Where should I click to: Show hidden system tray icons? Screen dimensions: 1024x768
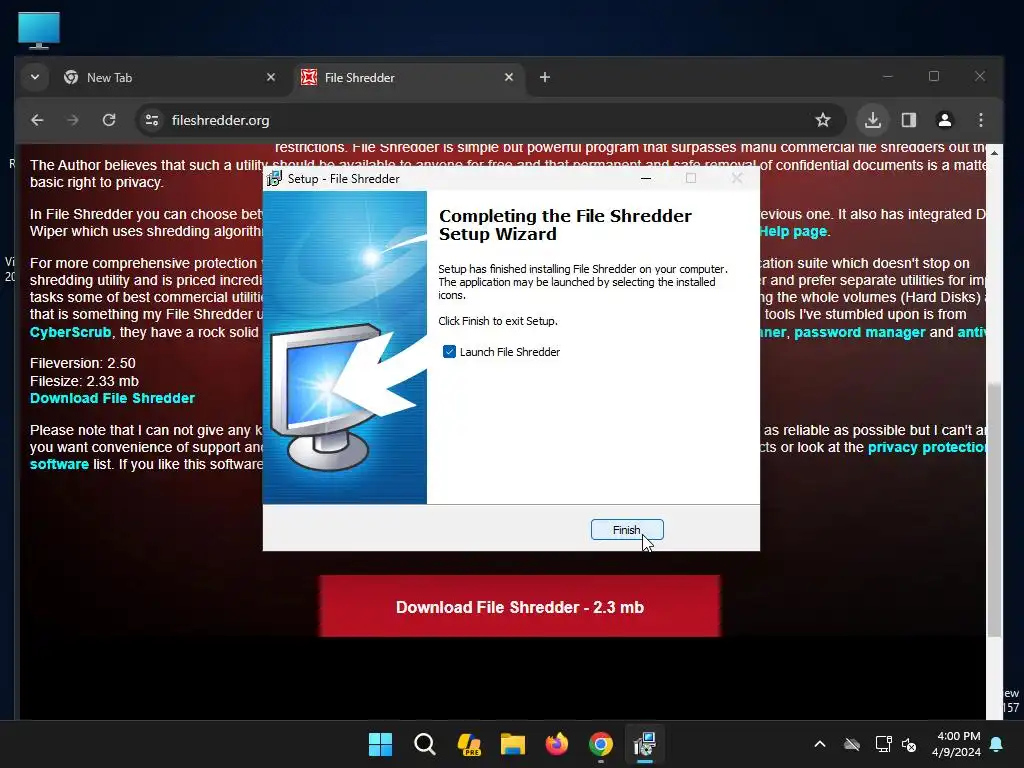click(x=820, y=744)
